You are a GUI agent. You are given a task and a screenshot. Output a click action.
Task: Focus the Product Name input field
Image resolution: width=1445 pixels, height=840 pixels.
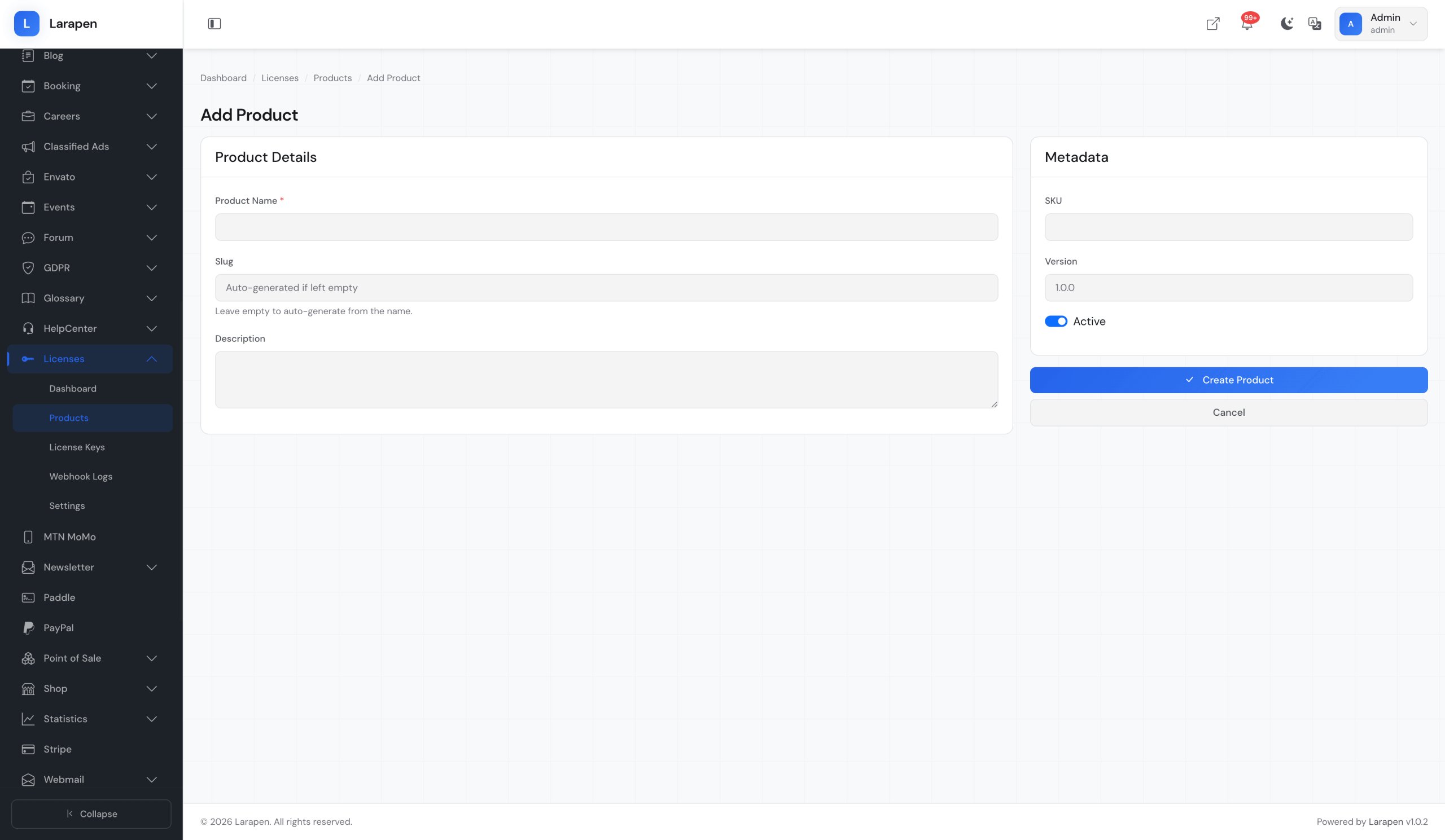[x=606, y=227]
